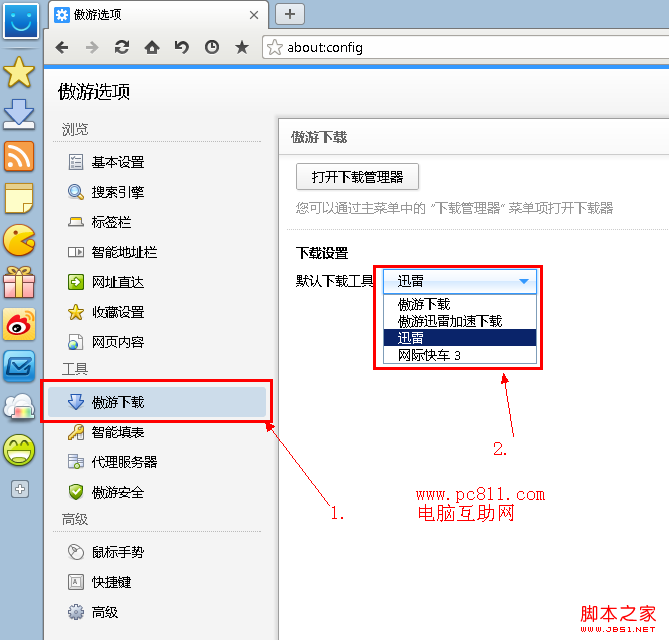669x640 pixels.
Task: Open browsing history clock icon
Action: (x=212, y=47)
